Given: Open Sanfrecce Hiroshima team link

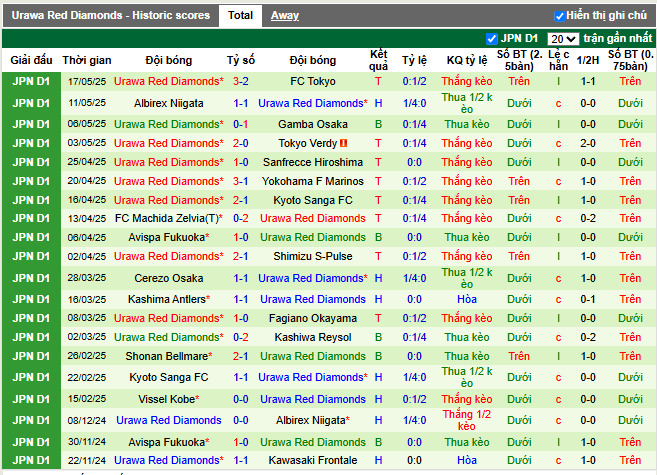Looking at the screenshot, I should 313,162.
